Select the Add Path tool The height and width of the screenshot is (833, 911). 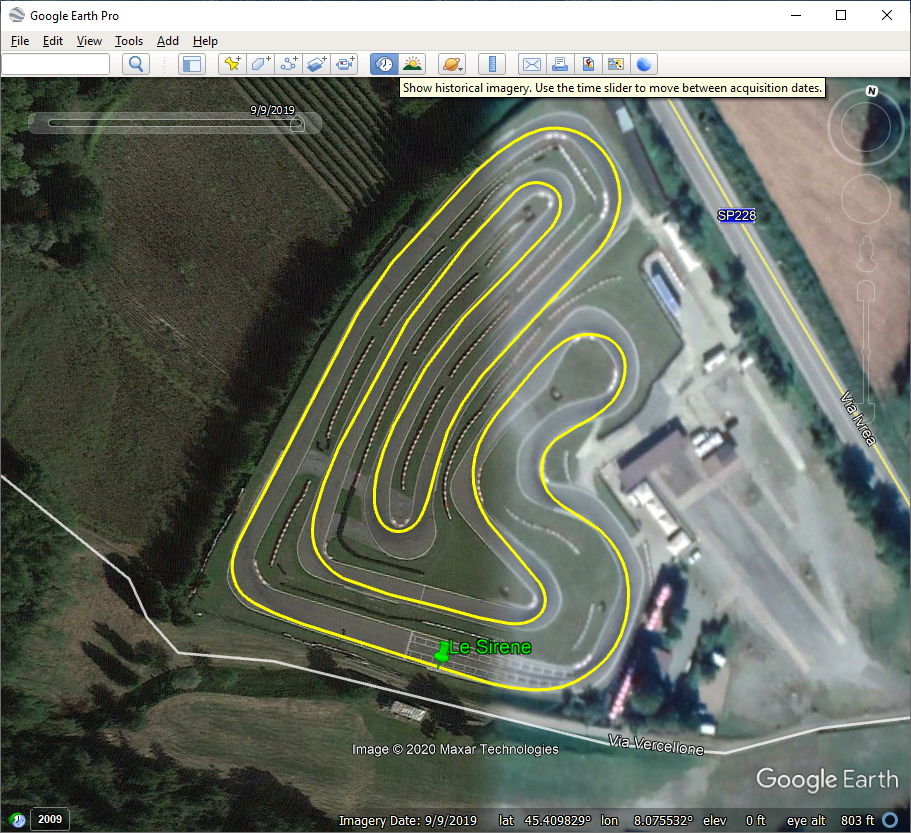point(288,64)
